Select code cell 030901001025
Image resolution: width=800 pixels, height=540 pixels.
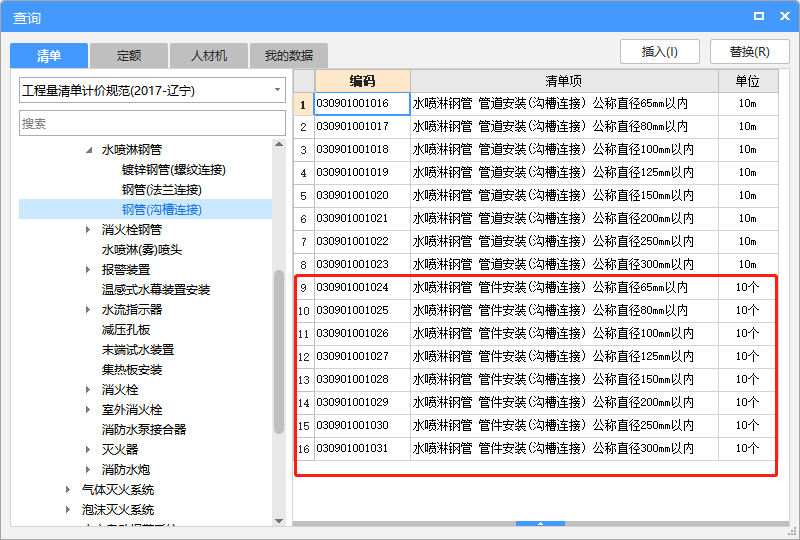click(362, 310)
